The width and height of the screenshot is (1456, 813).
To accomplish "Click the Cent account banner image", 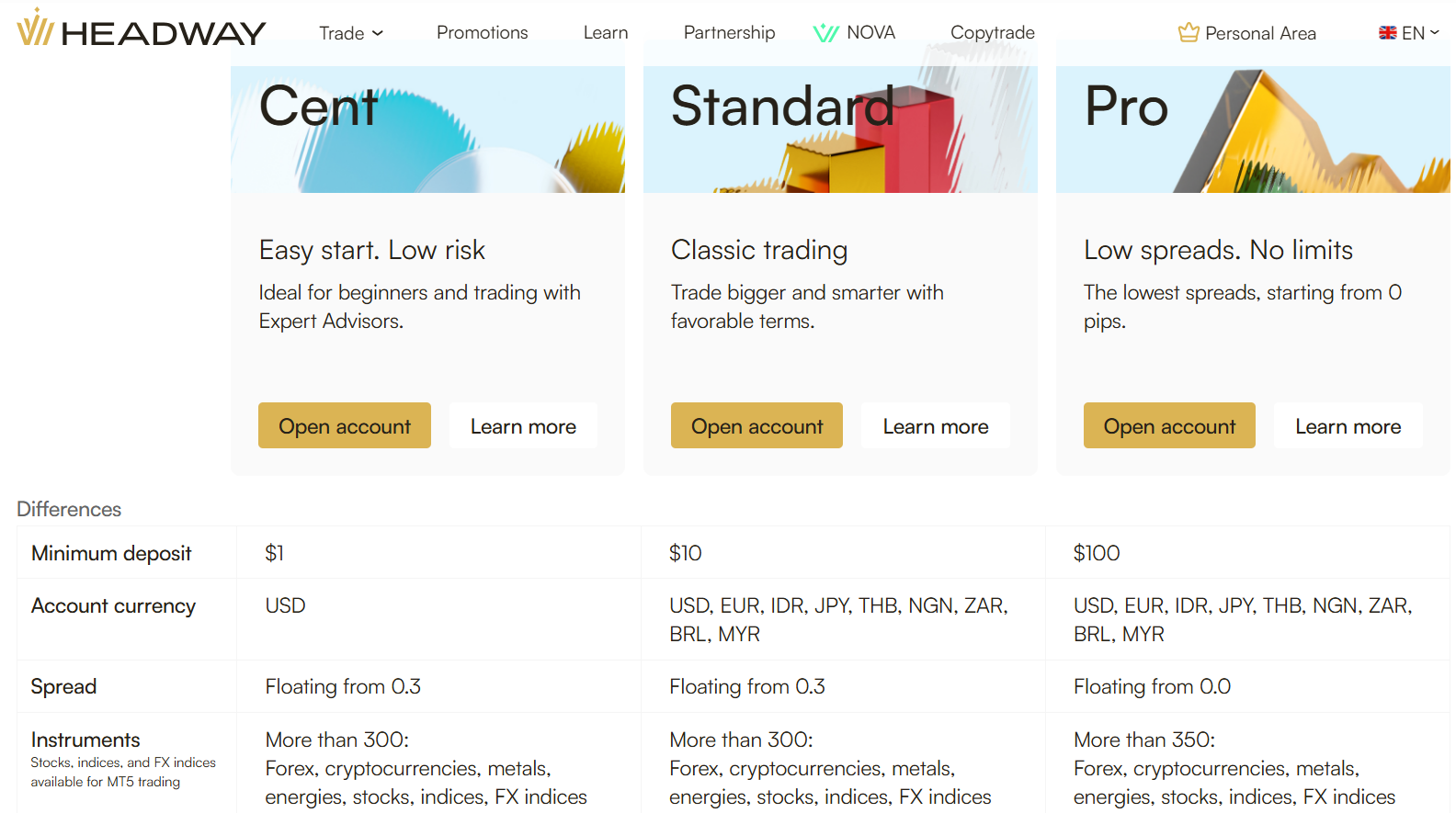I will point(427,129).
